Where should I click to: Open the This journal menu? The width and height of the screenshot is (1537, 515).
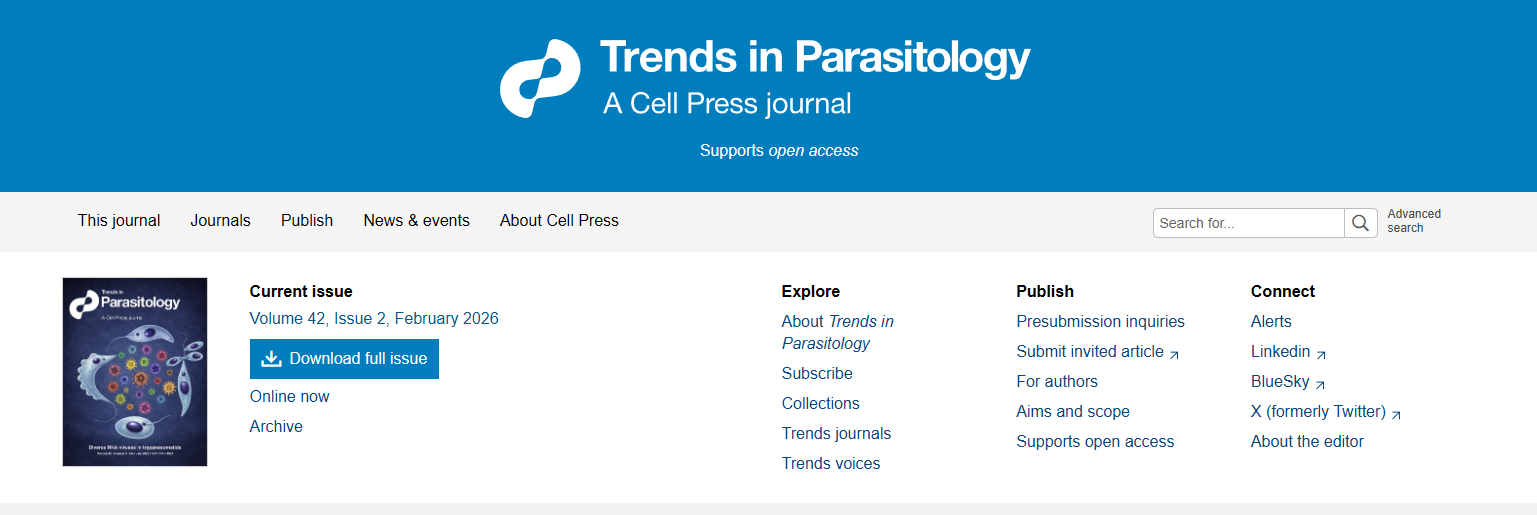119,221
